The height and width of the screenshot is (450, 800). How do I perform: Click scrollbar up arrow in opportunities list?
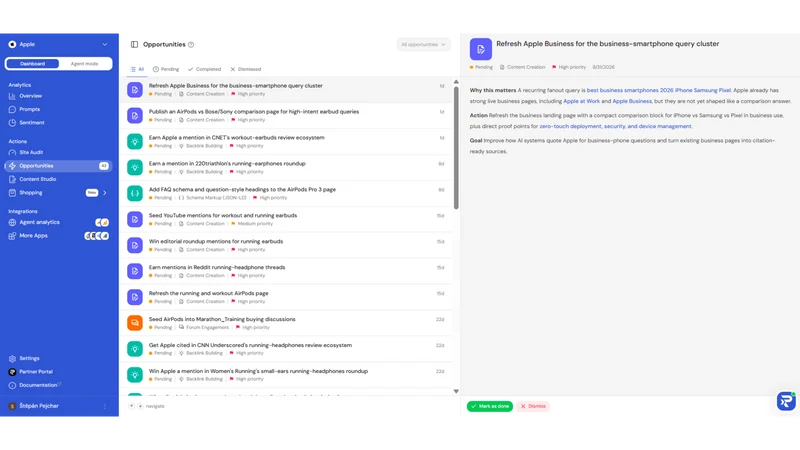456,82
